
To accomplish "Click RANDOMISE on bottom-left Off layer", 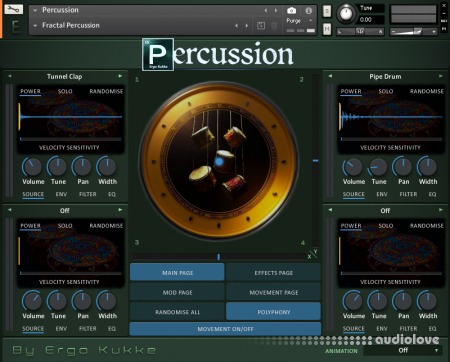I will point(106,226).
